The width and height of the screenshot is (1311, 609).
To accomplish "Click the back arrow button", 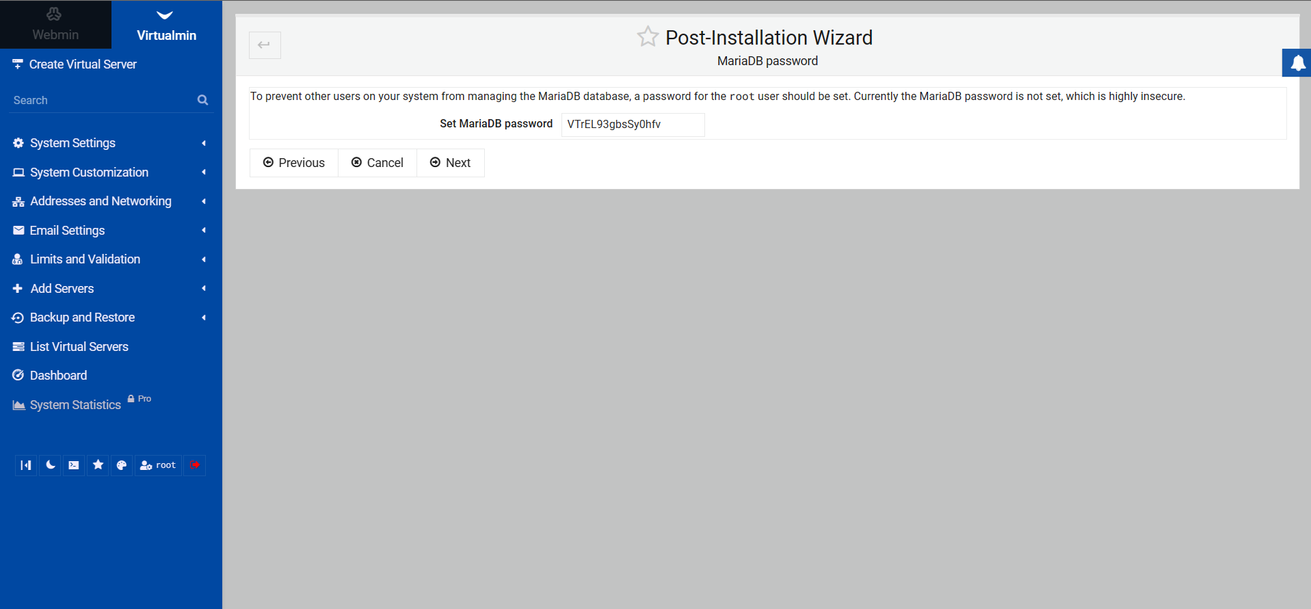I will [x=265, y=45].
